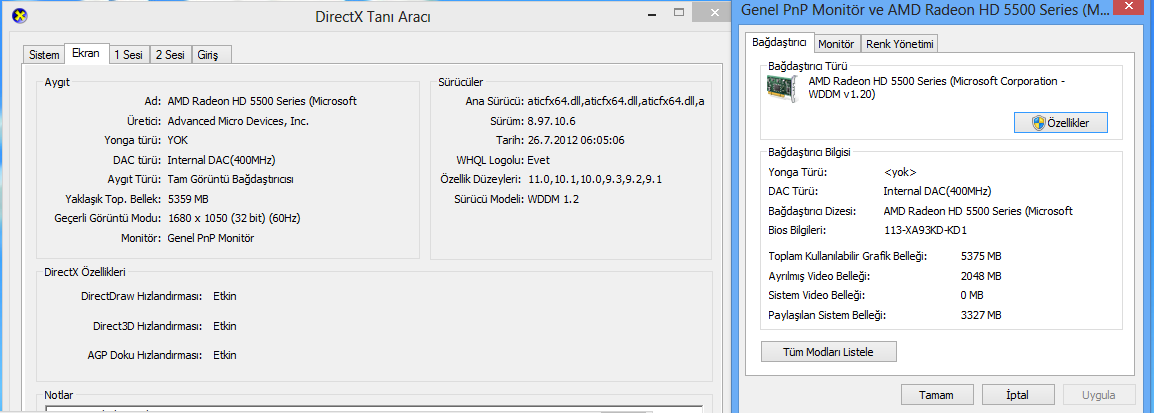1154x413 pixels.
Task: Click WHQL Logolu value 'Evet'
Action: tap(538, 160)
